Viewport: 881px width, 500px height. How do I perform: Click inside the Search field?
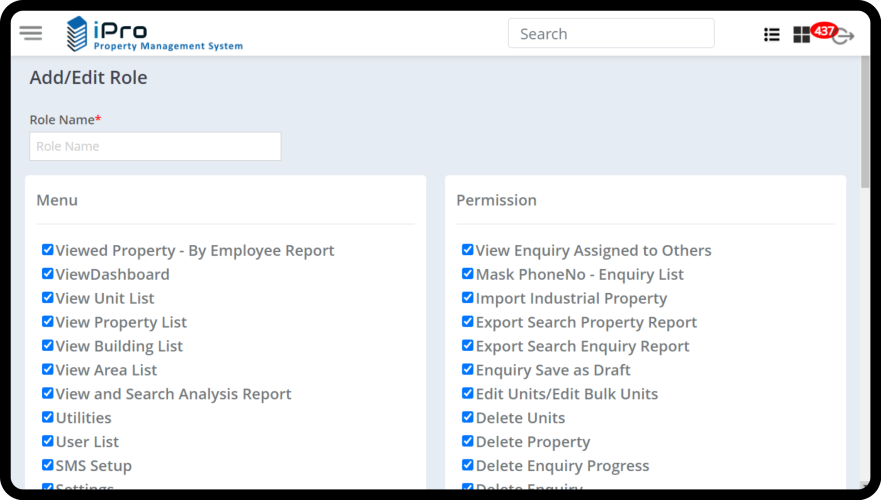(611, 33)
